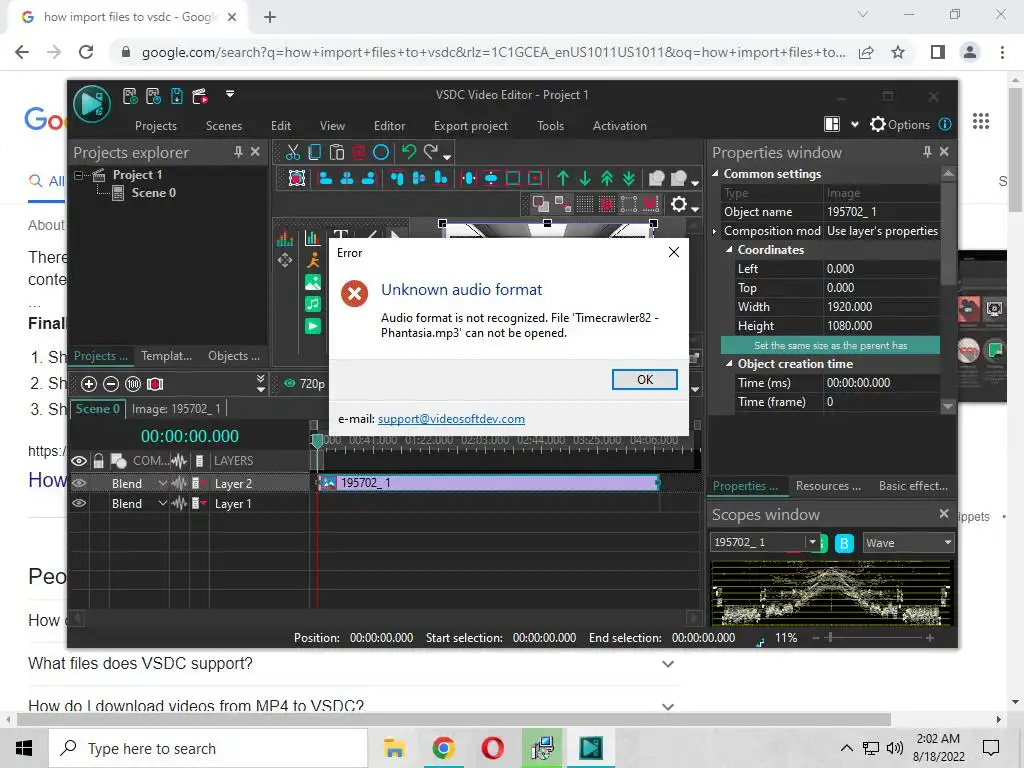Viewport: 1024px width, 768px height.
Task: Open the Tools menu
Action: coord(550,126)
